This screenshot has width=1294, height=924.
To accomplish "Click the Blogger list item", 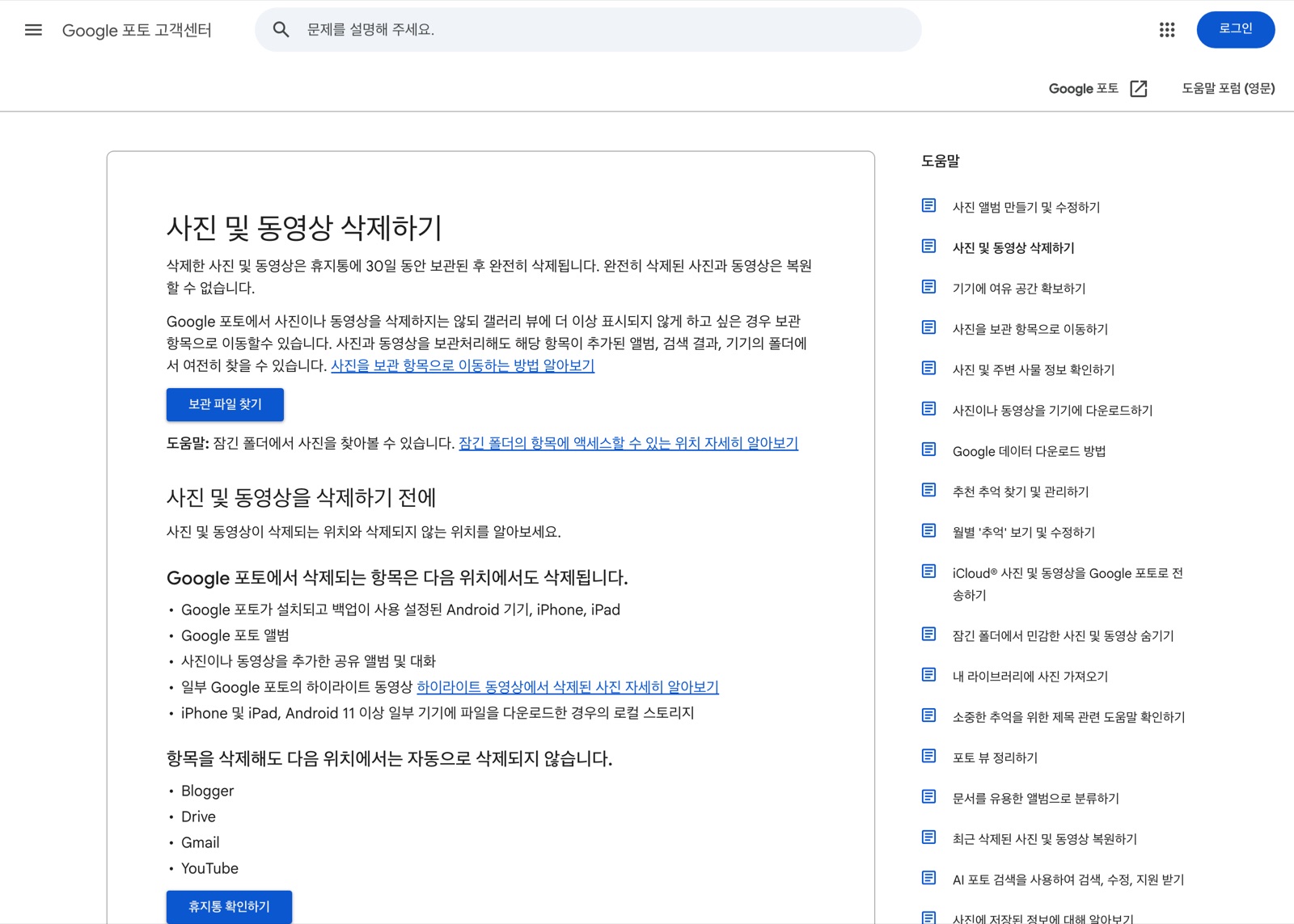I will [207, 791].
